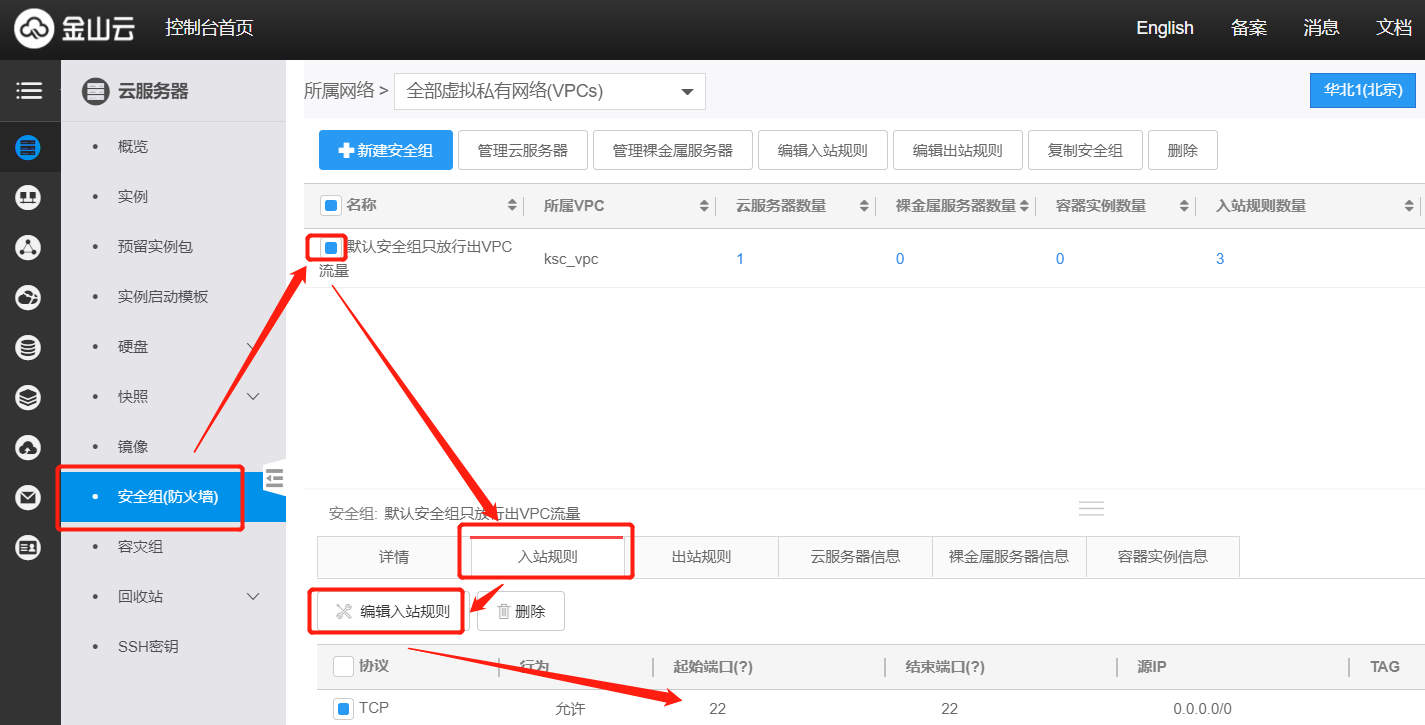Open 镜像 in the sidebar
1425x725 pixels.
tap(133, 447)
